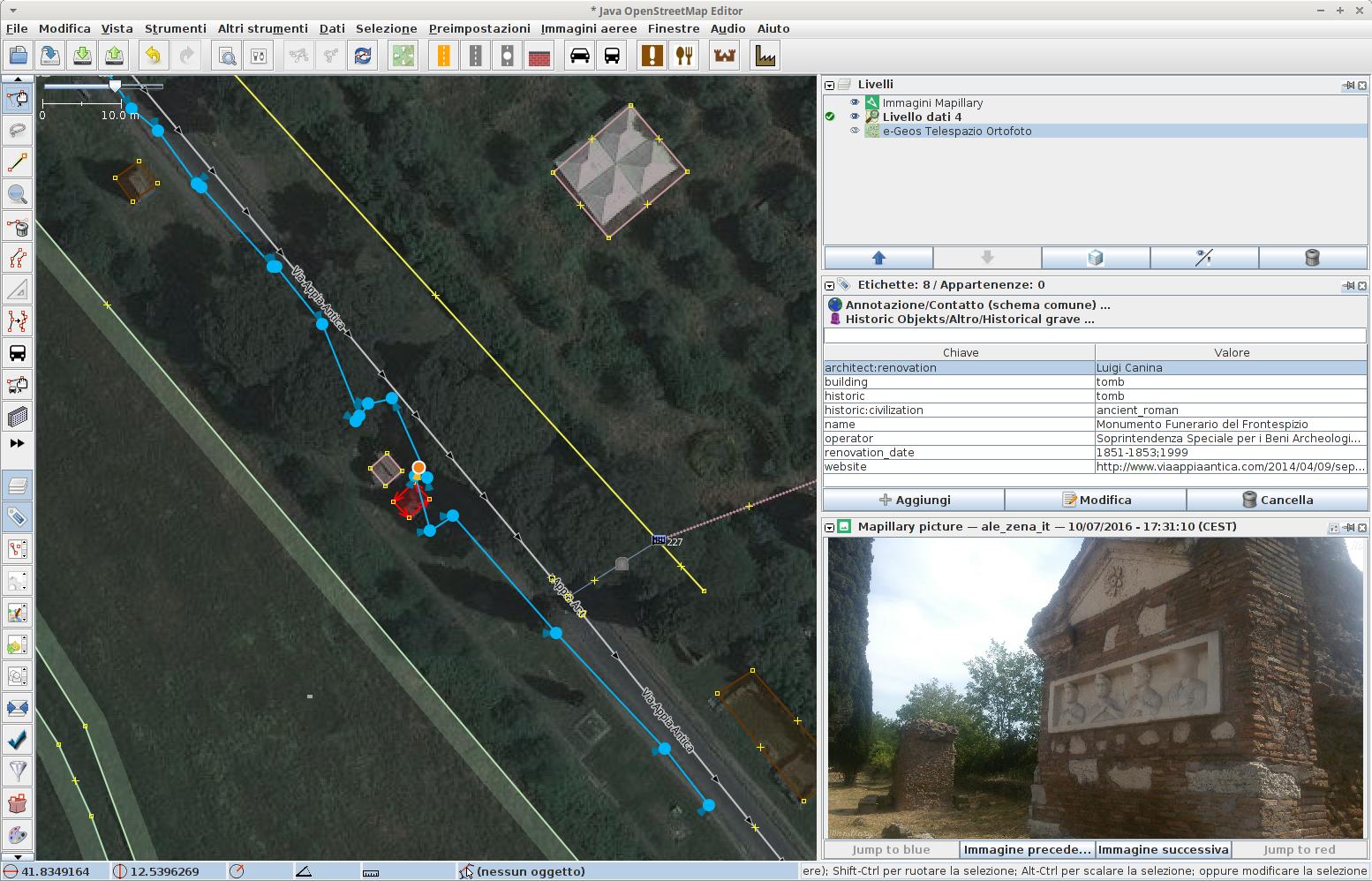
Task: Open the Preimpostazioni menu
Action: coord(479,28)
